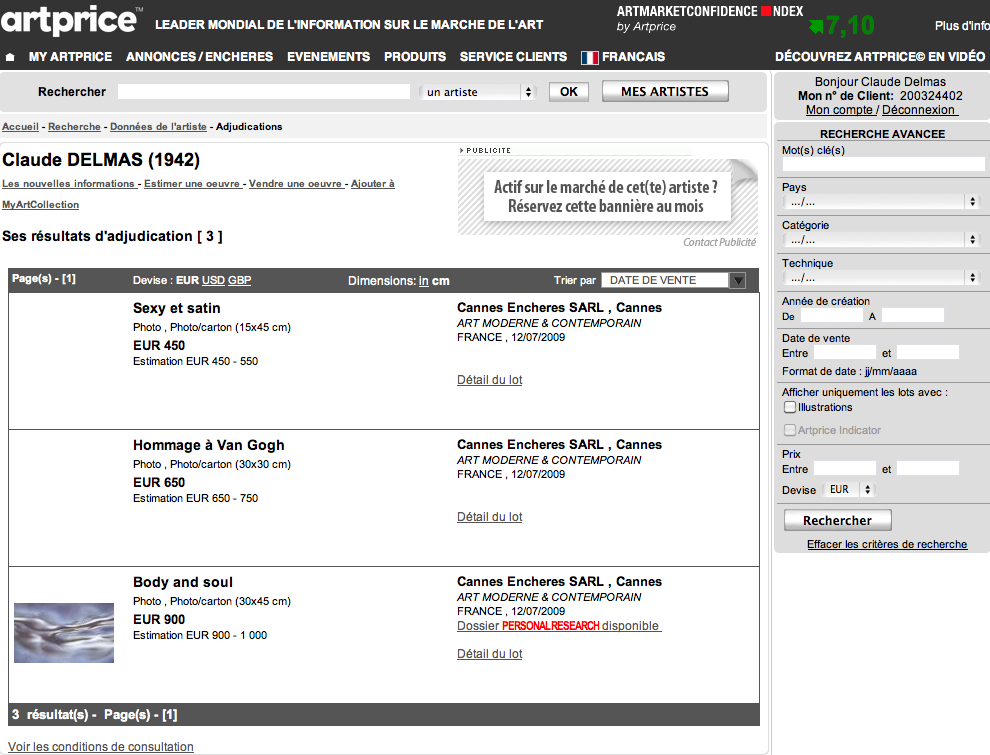Go to Accueil breadcrumb
The width and height of the screenshot is (990, 755).
click(x=20, y=127)
